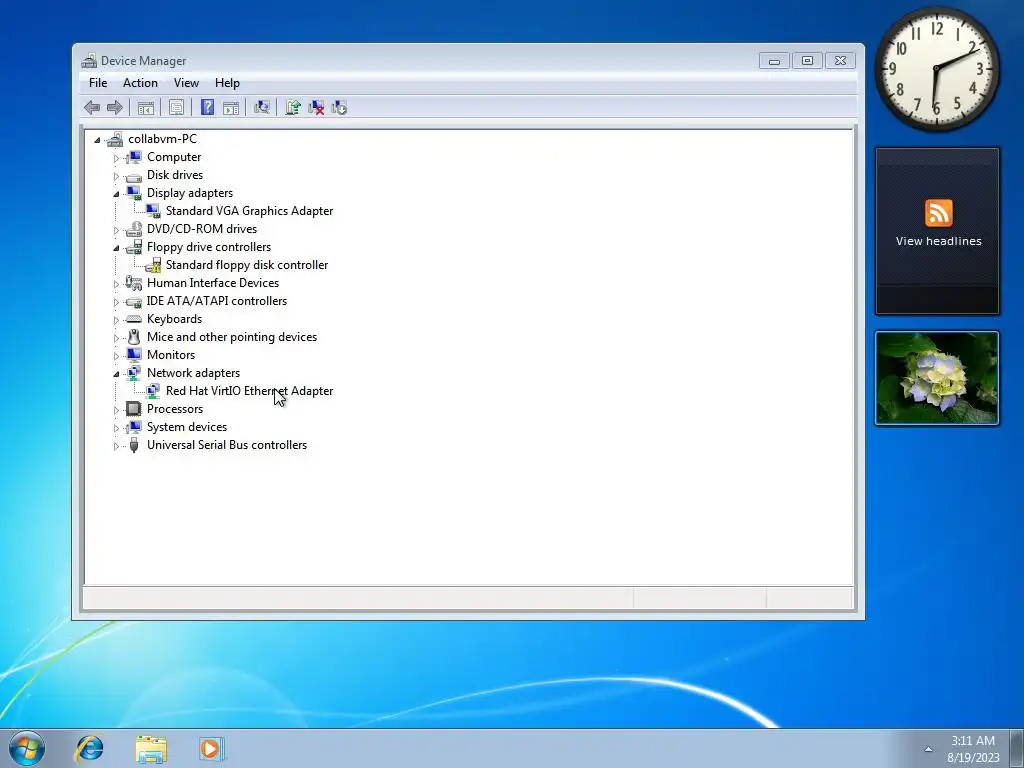This screenshot has height=768, width=1024.
Task: Open the Action menu
Action: [x=140, y=83]
